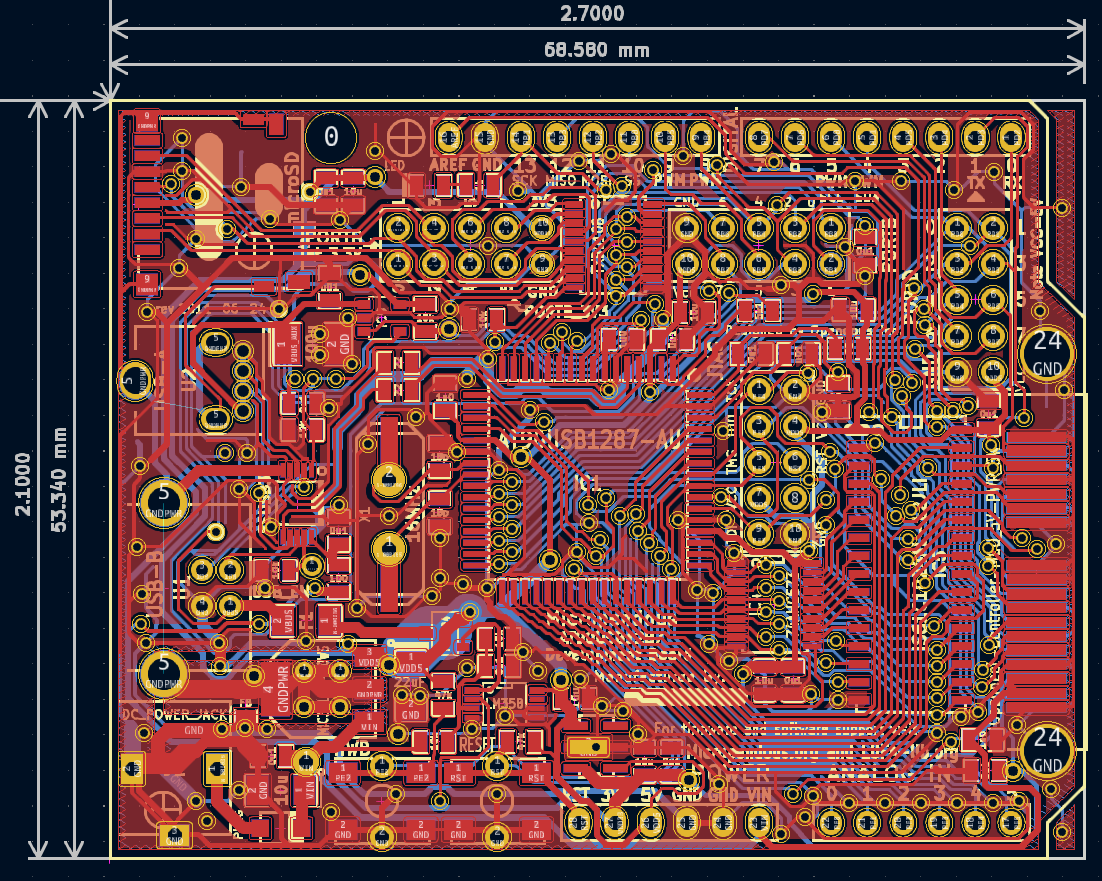The image size is (1102, 881).
Task: Select the 13 pin label at top
Action: pyautogui.click(x=525, y=166)
